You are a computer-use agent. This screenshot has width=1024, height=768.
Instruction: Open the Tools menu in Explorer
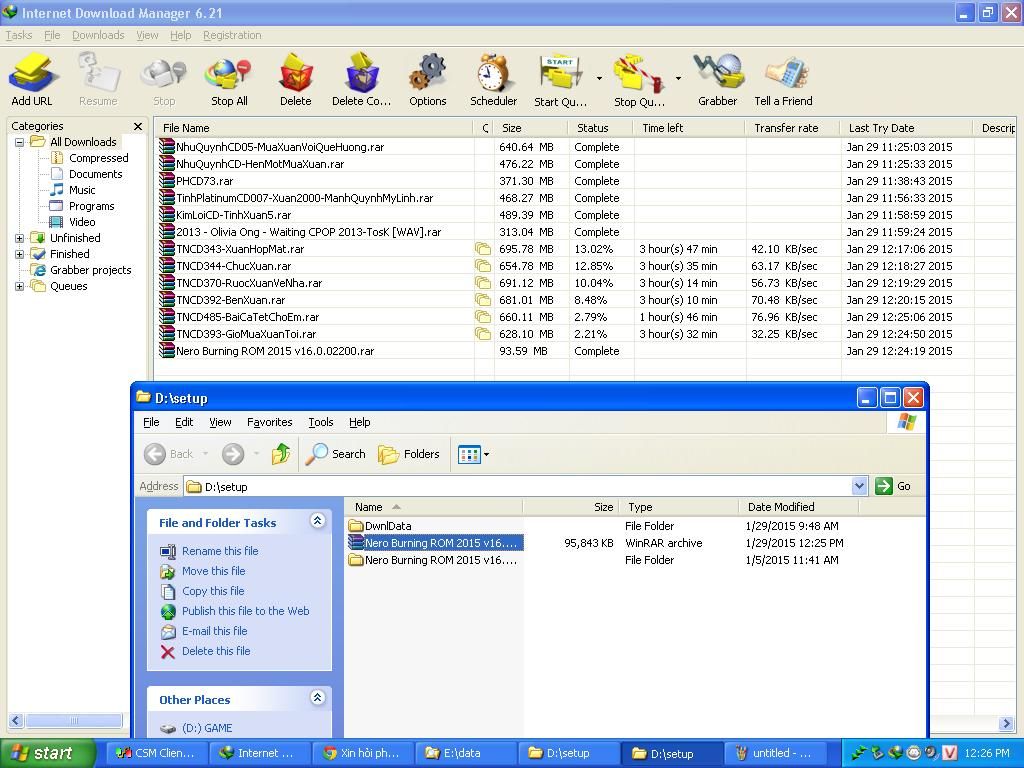(x=321, y=423)
